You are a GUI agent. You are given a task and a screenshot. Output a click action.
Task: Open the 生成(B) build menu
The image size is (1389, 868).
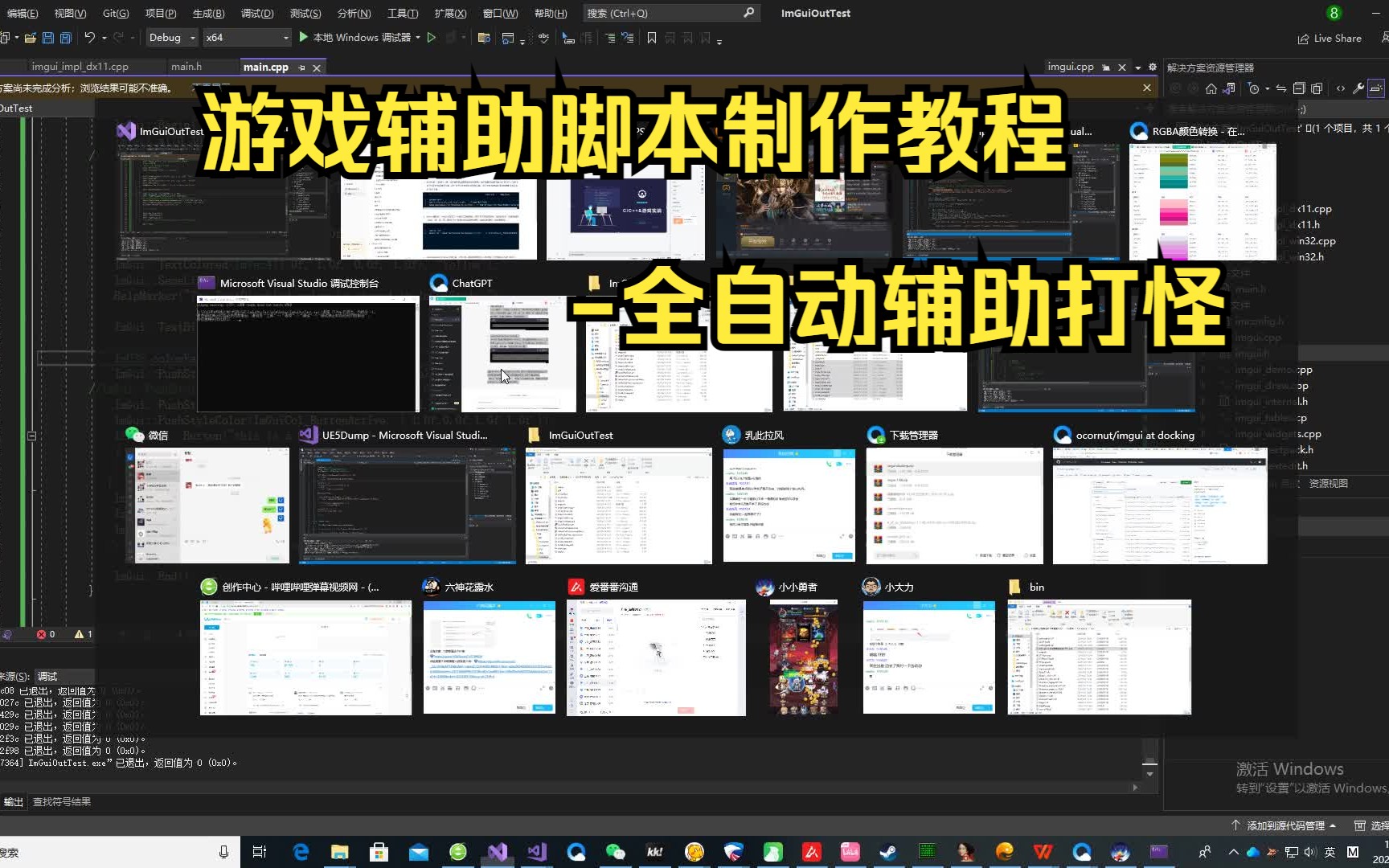208,13
